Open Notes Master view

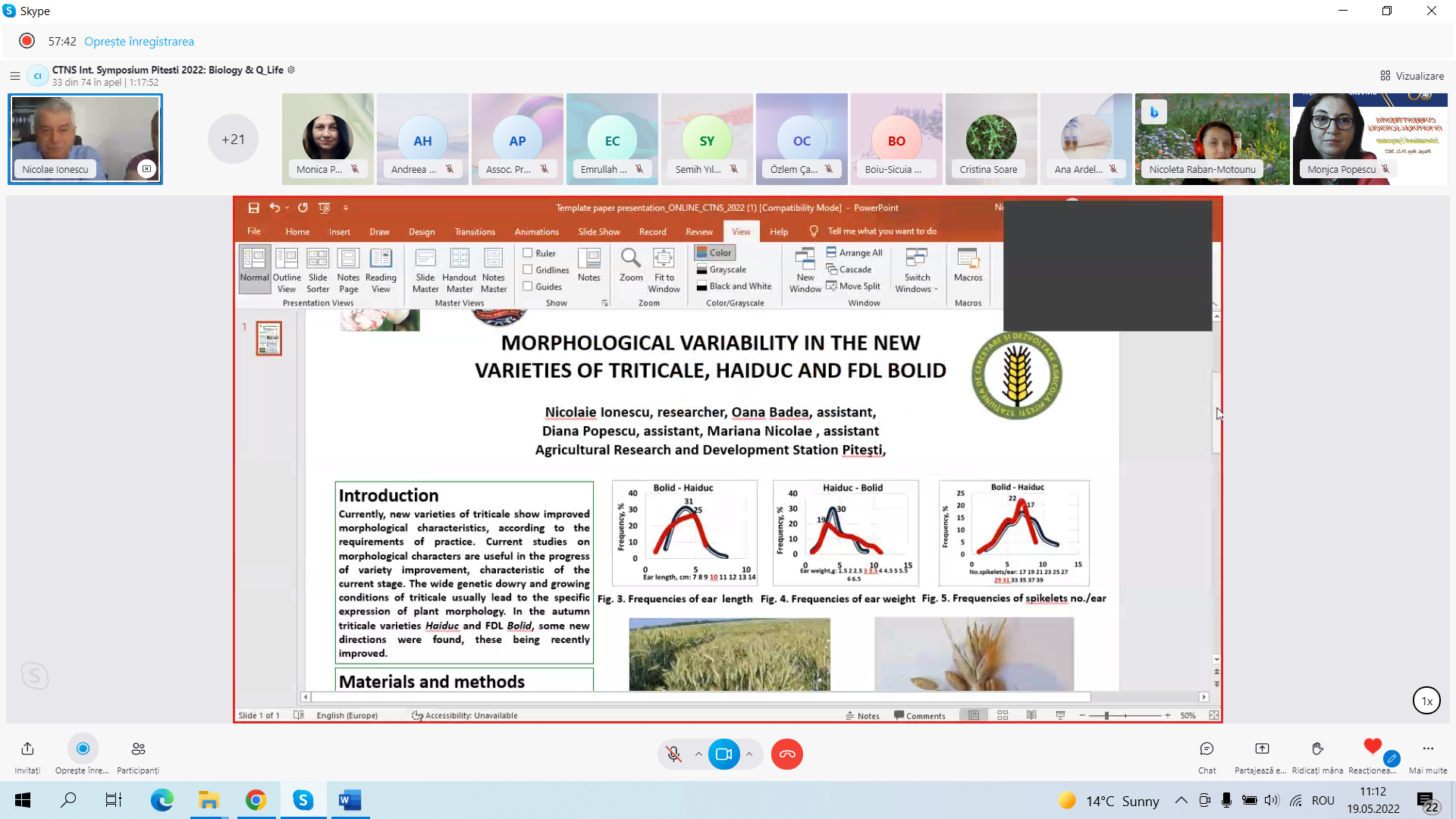coord(494,270)
